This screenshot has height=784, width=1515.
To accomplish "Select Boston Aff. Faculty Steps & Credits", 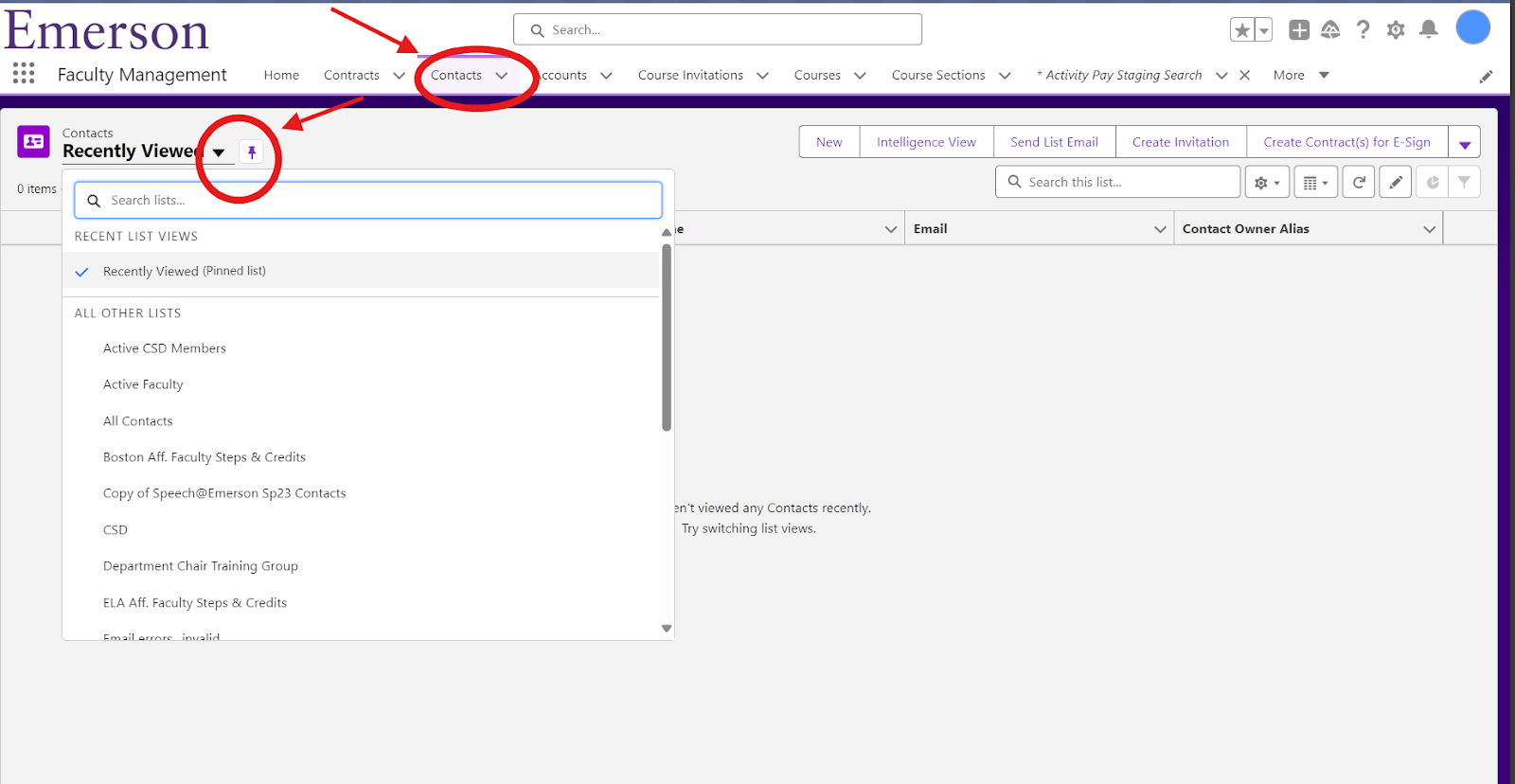I will [361, 457].
